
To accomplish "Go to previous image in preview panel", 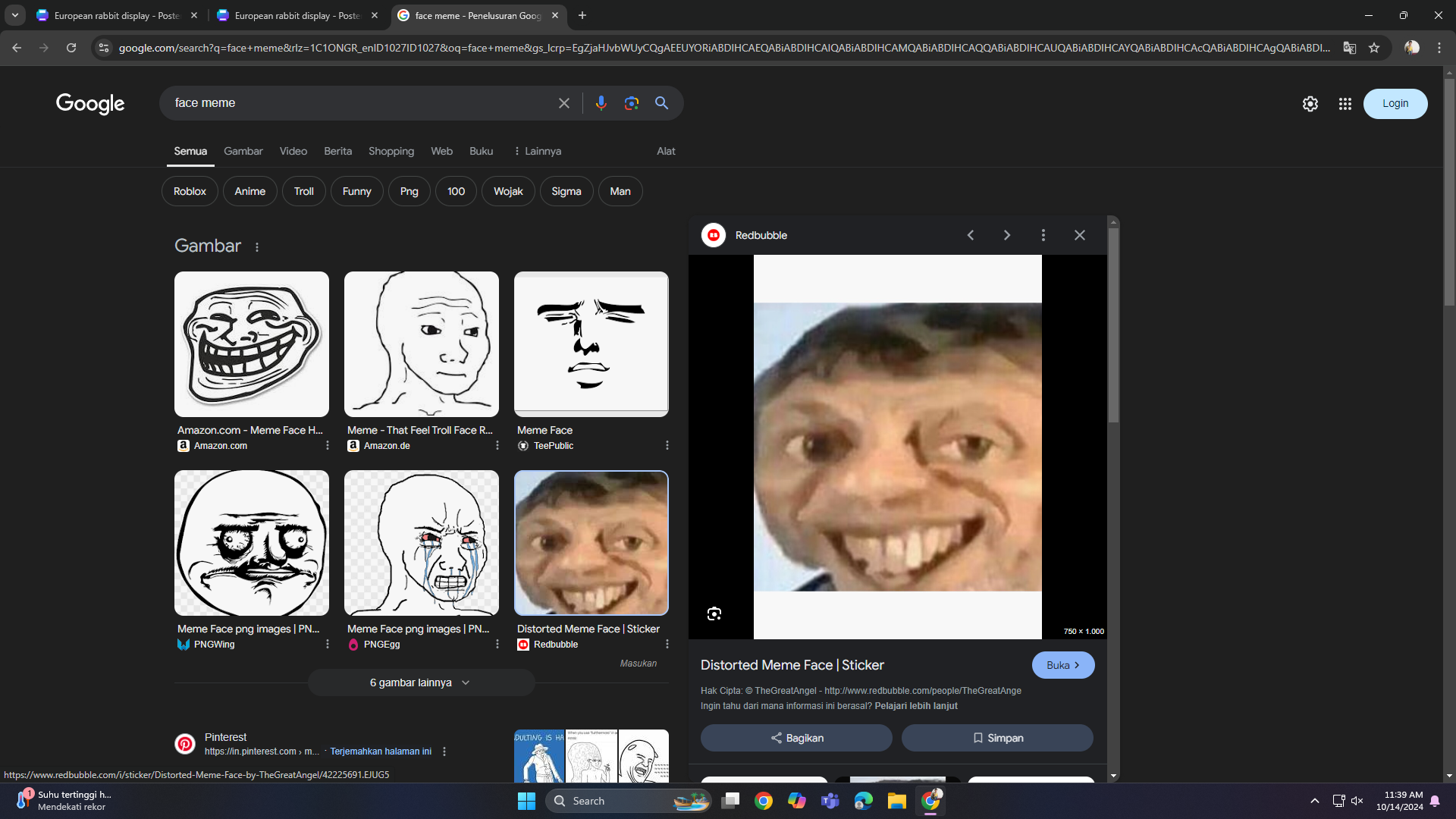I will 970,235.
